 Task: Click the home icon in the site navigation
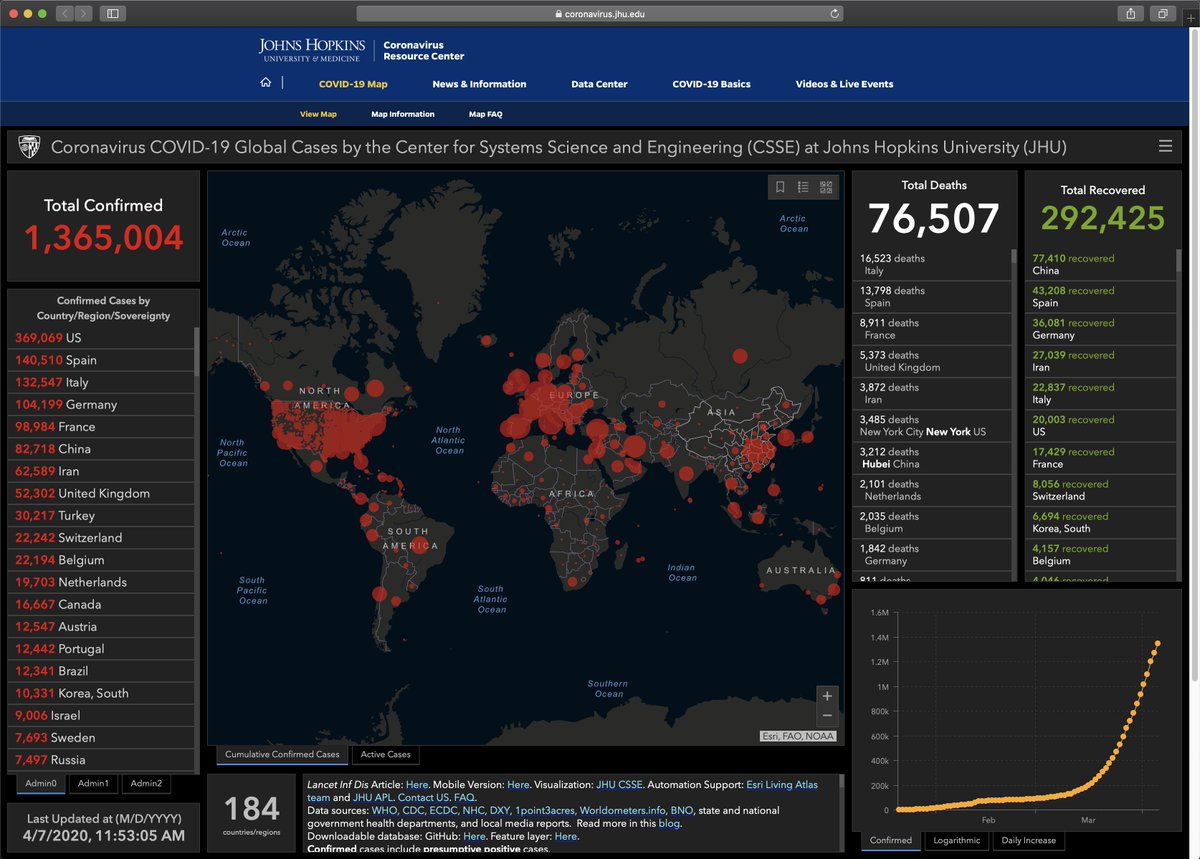tap(265, 83)
